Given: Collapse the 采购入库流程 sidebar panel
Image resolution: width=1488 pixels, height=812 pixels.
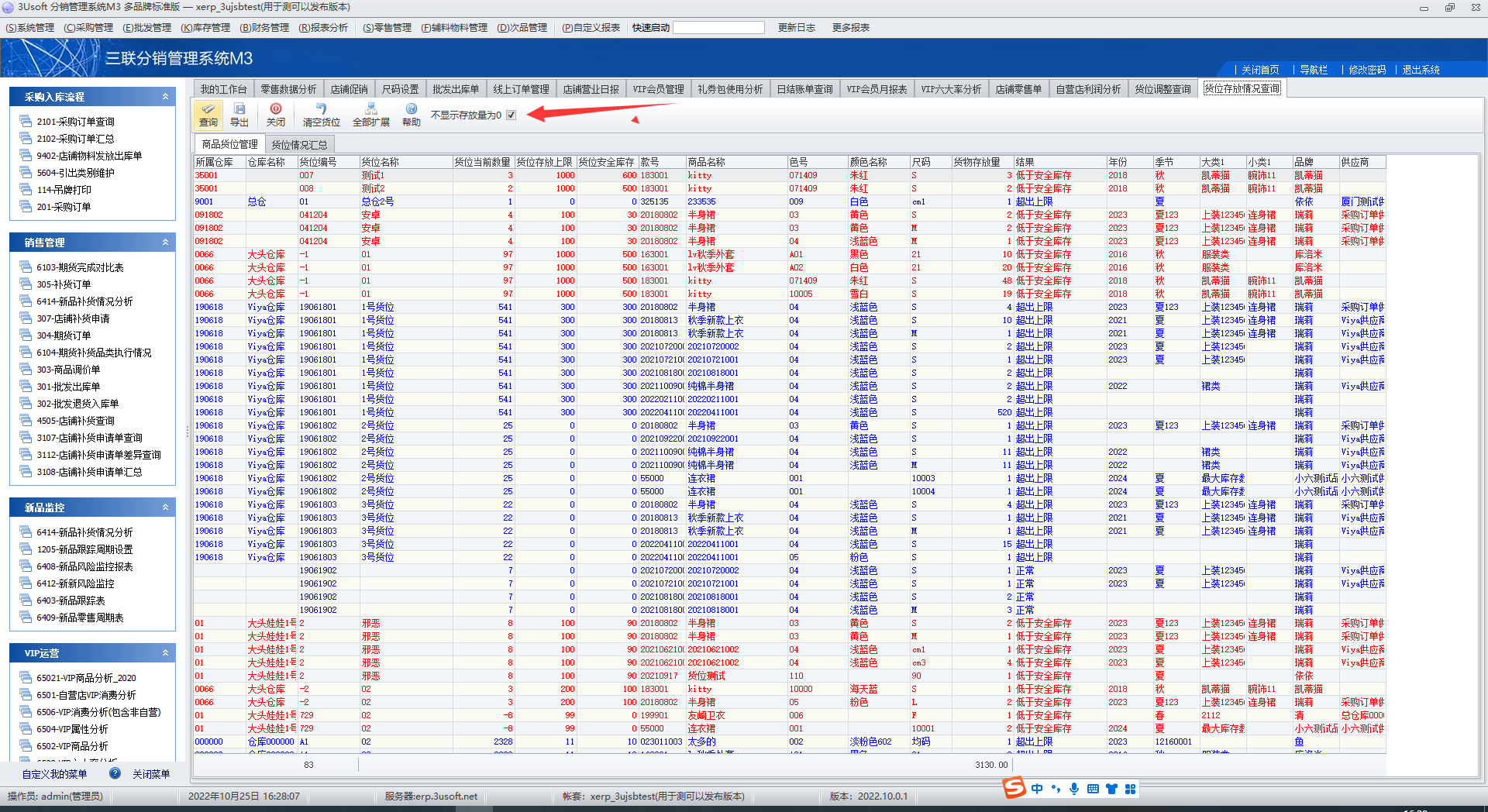Looking at the screenshot, I should tap(165, 97).
